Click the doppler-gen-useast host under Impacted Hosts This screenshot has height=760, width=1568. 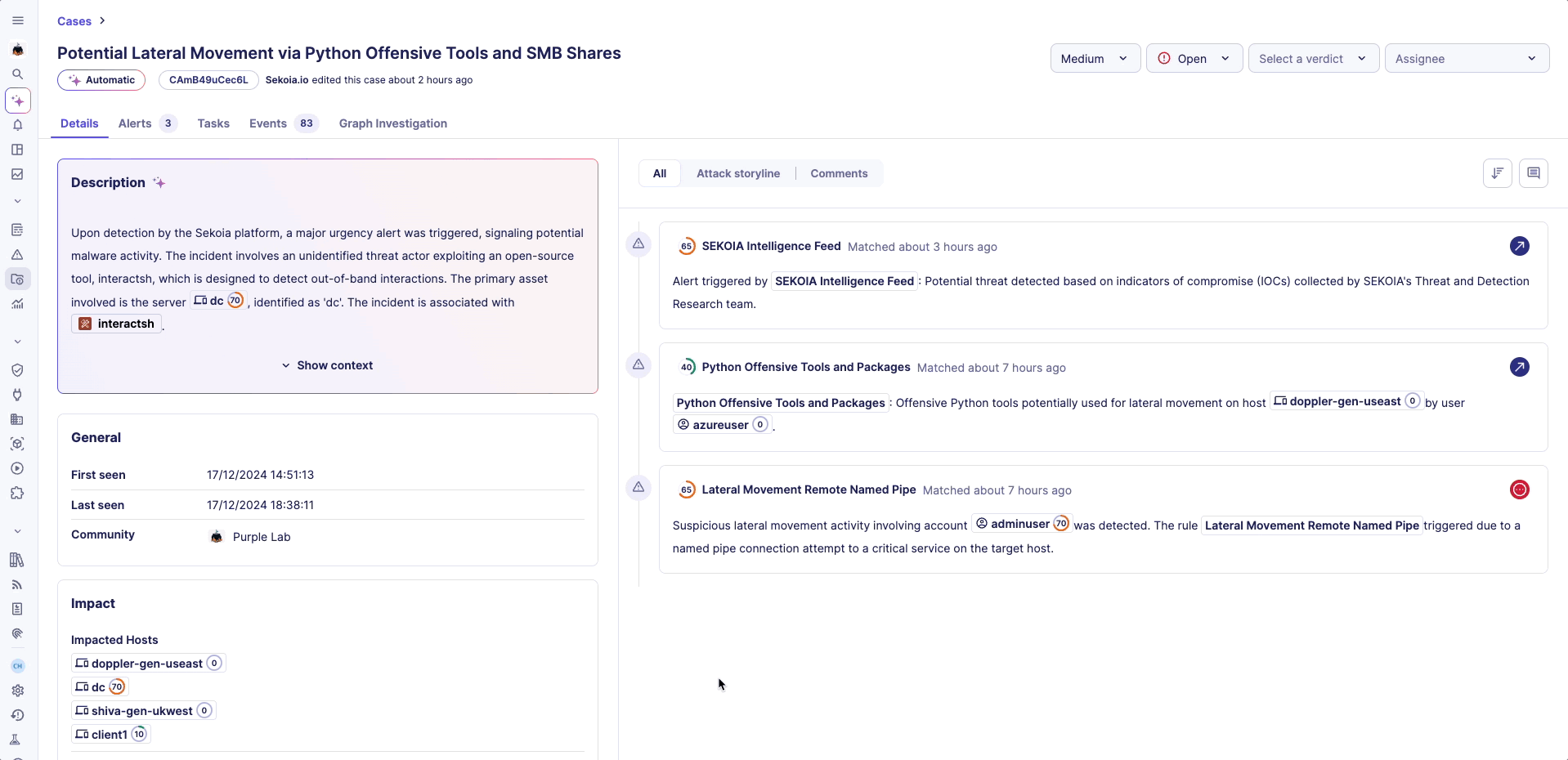(147, 664)
